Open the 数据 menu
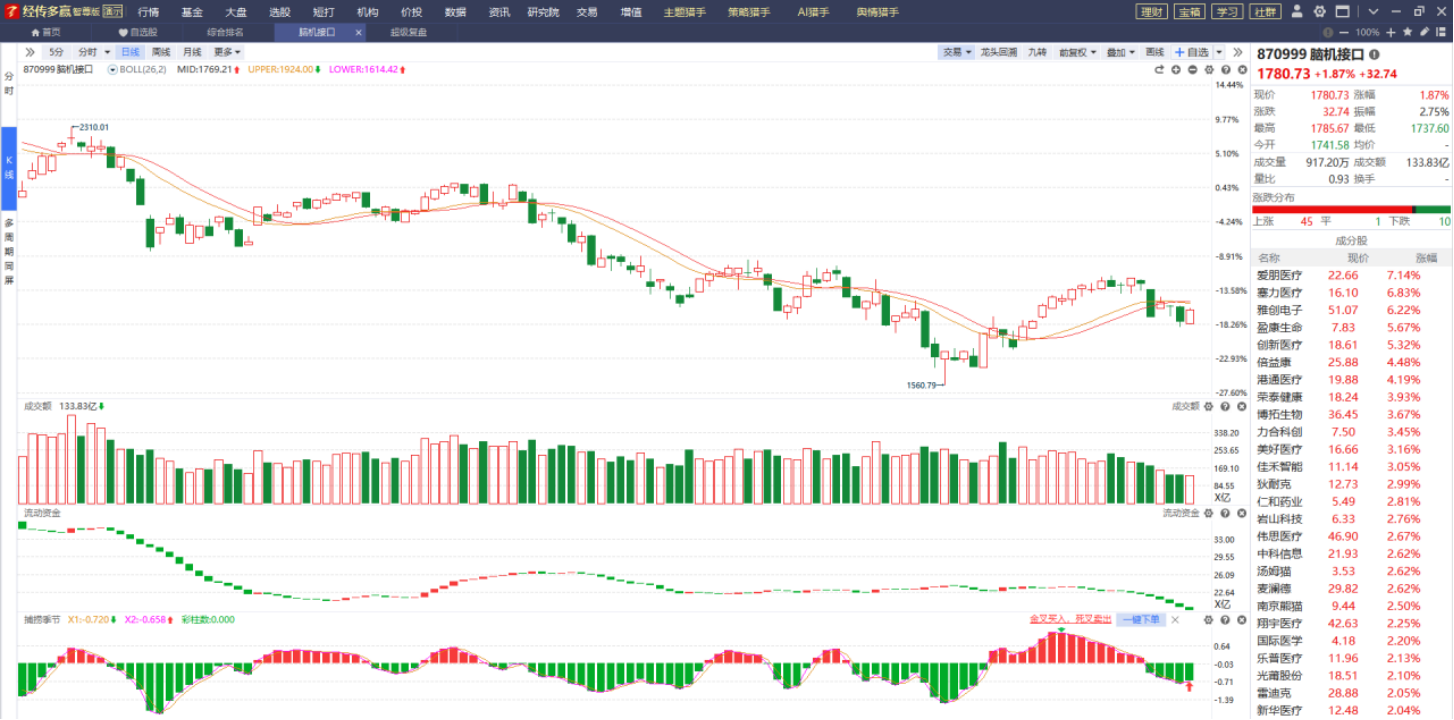 pos(455,12)
